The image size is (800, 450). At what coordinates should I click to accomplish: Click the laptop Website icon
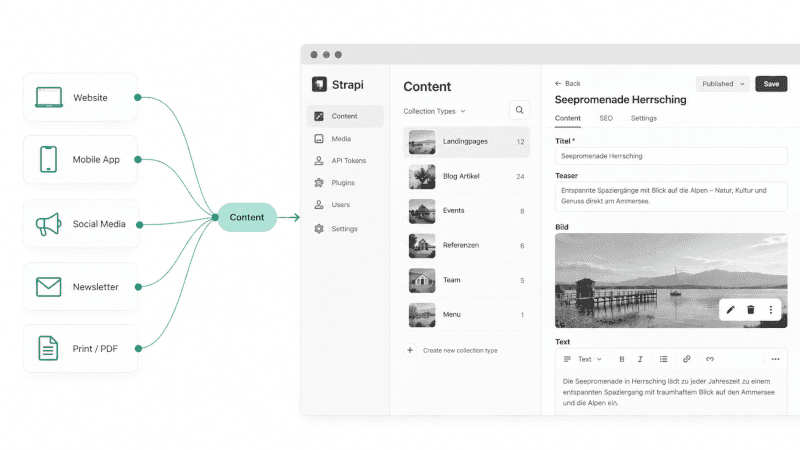49,97
